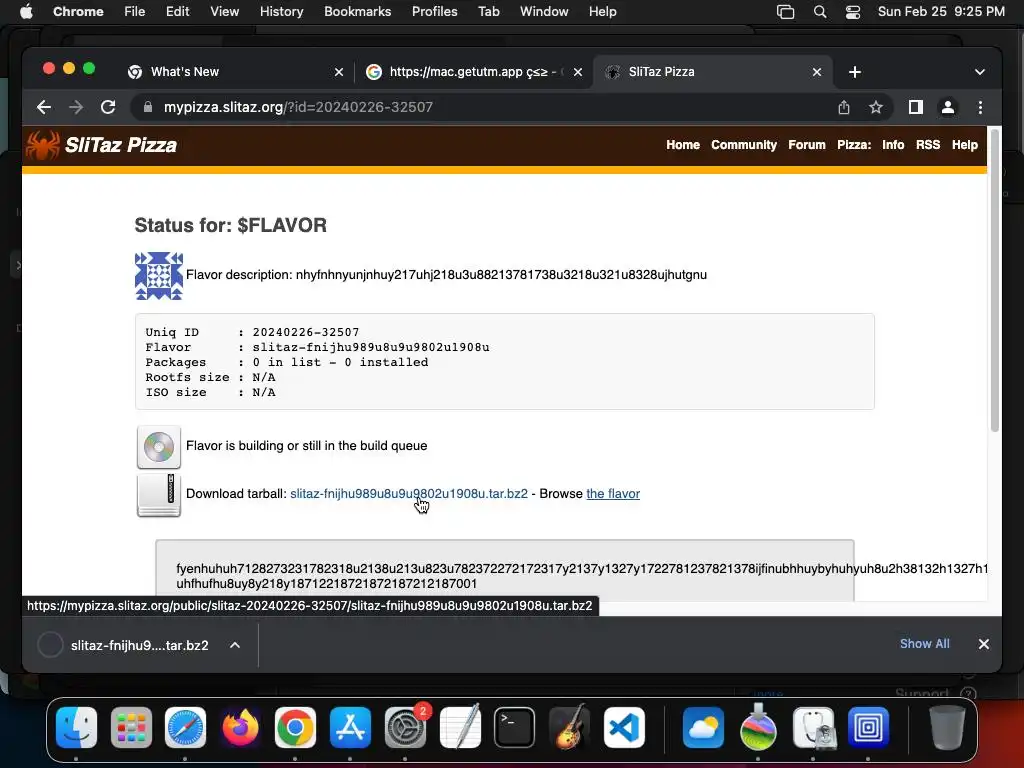Open a new tab with the plus button

click(855, 72)
